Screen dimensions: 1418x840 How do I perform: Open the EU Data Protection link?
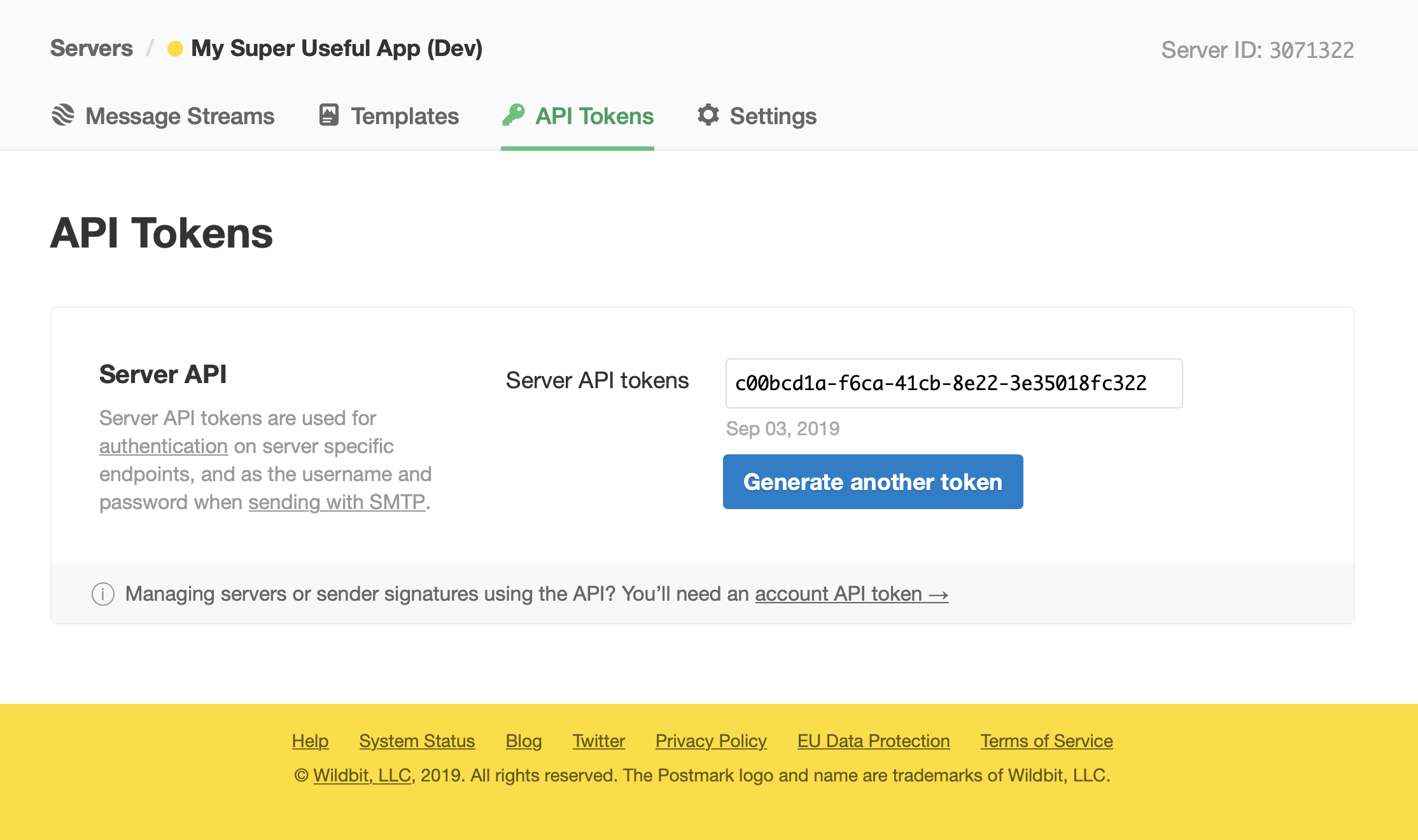[x=873, y=741]
